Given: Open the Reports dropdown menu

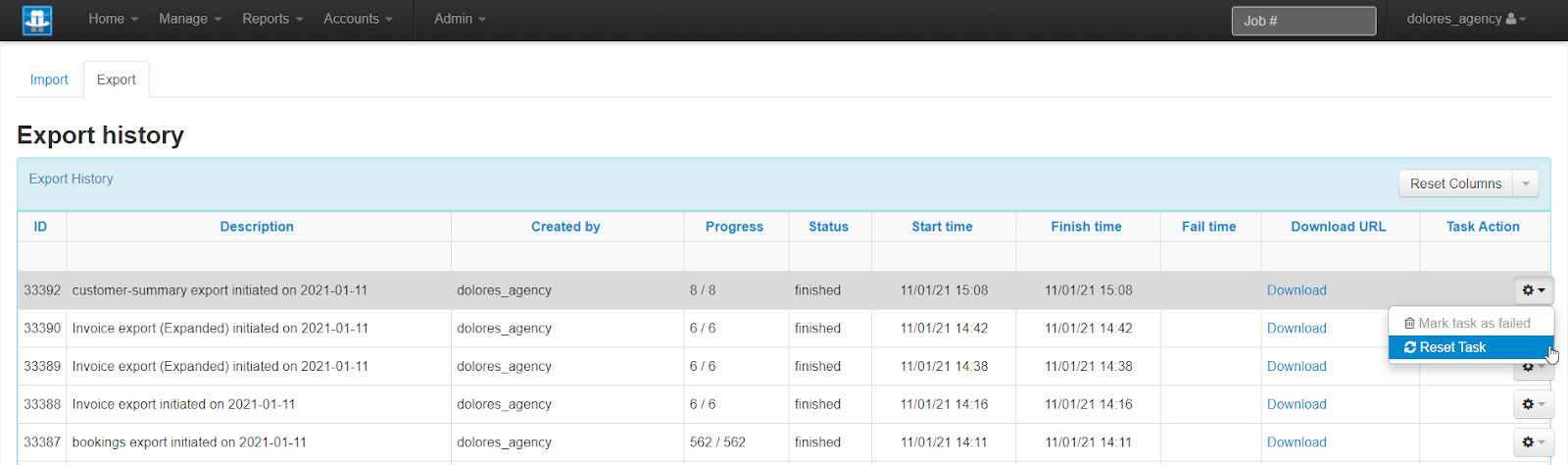Looking at the screenshot, I should click(x=272, y=19).
